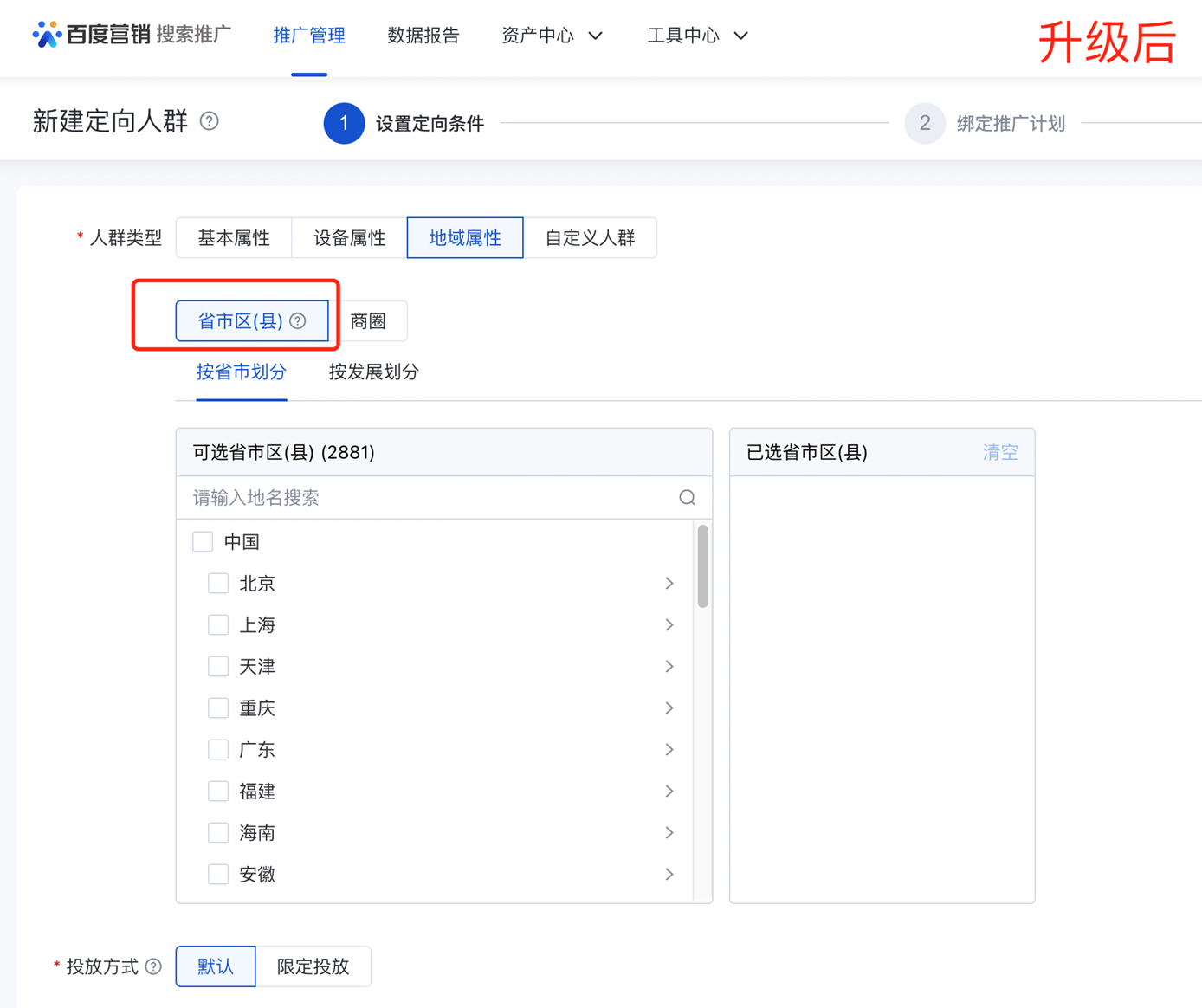Check the 中国 checkbox
Image resolution: width=1202 pixels, height=1008 pixels.
pos(203,542)
